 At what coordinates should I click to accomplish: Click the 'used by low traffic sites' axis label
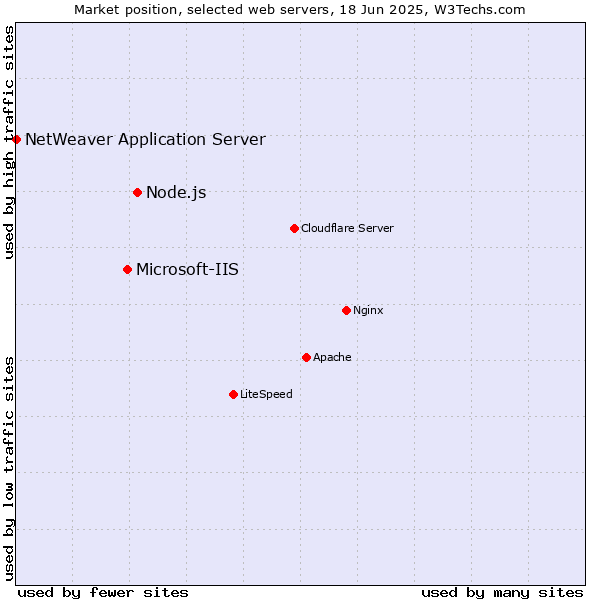pos(9,470)
